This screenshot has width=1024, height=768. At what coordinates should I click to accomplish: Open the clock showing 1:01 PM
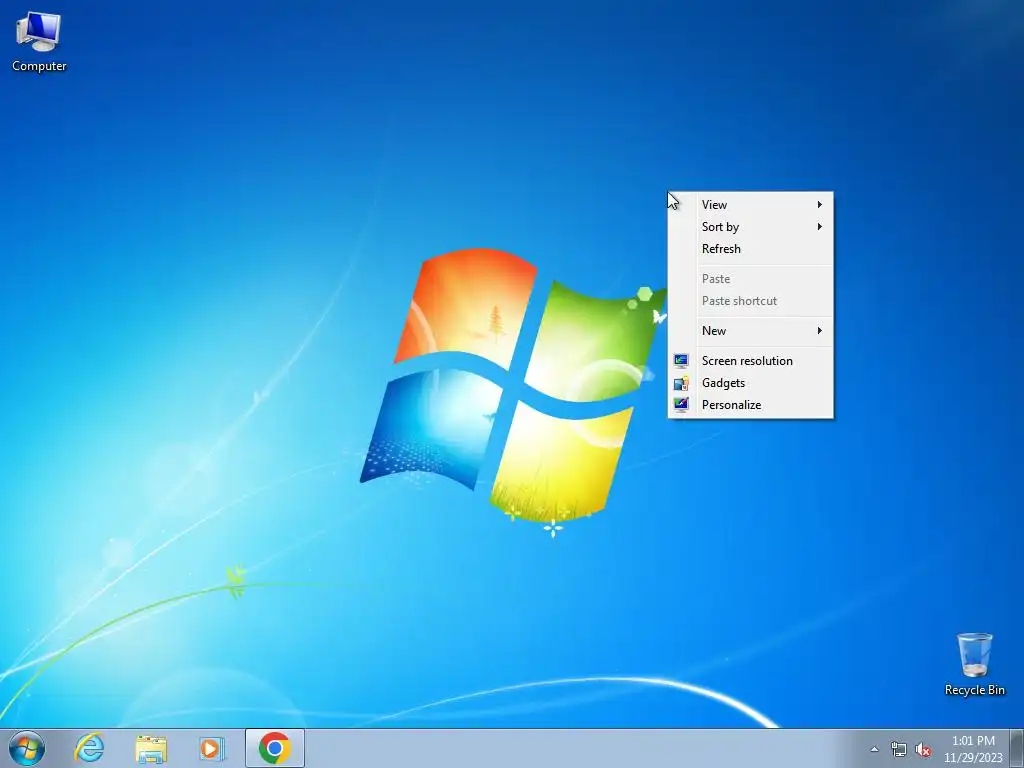point(973,749)
